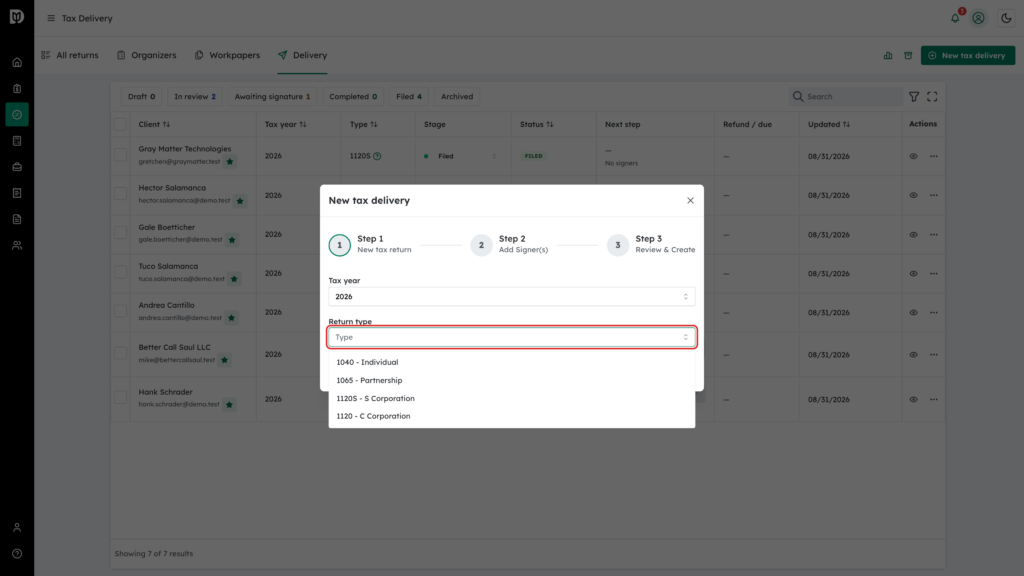Open more actions for Better Call Saul LLC
Viewport: 1024px width, 576px height.
[934, 355]
